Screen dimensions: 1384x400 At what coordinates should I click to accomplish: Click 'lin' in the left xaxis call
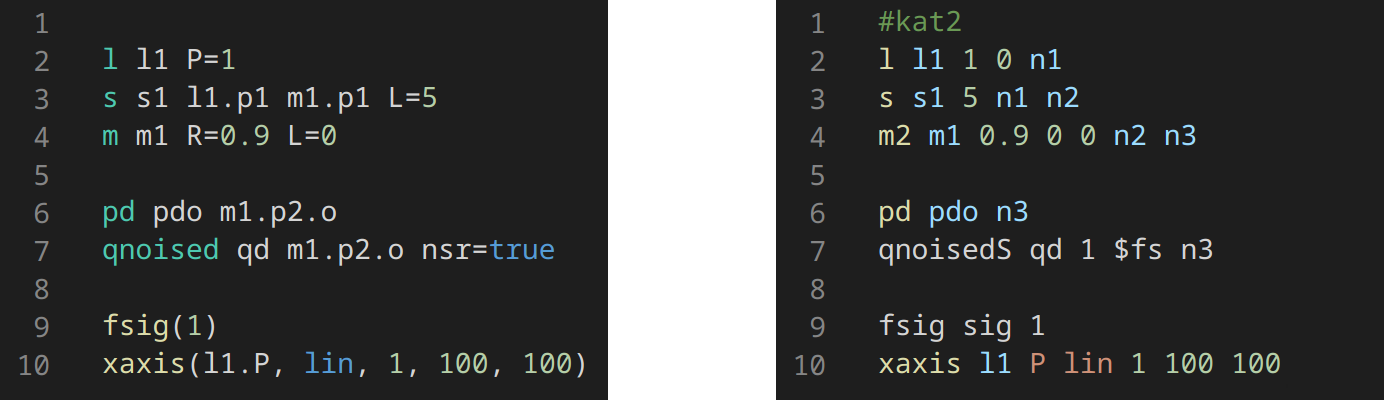[329, 364]
